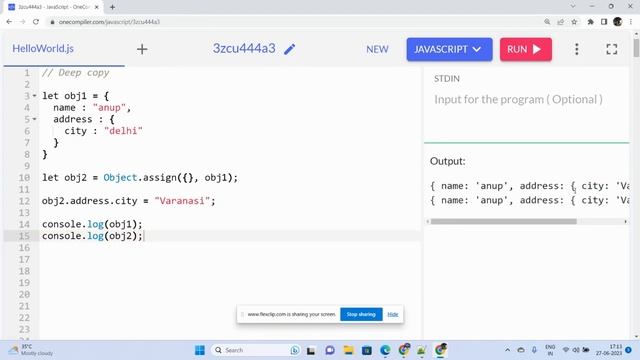Open the weather widget
The width and height of the screenshot is (640, 360).
pyautogui.click(x=32, y=350)
